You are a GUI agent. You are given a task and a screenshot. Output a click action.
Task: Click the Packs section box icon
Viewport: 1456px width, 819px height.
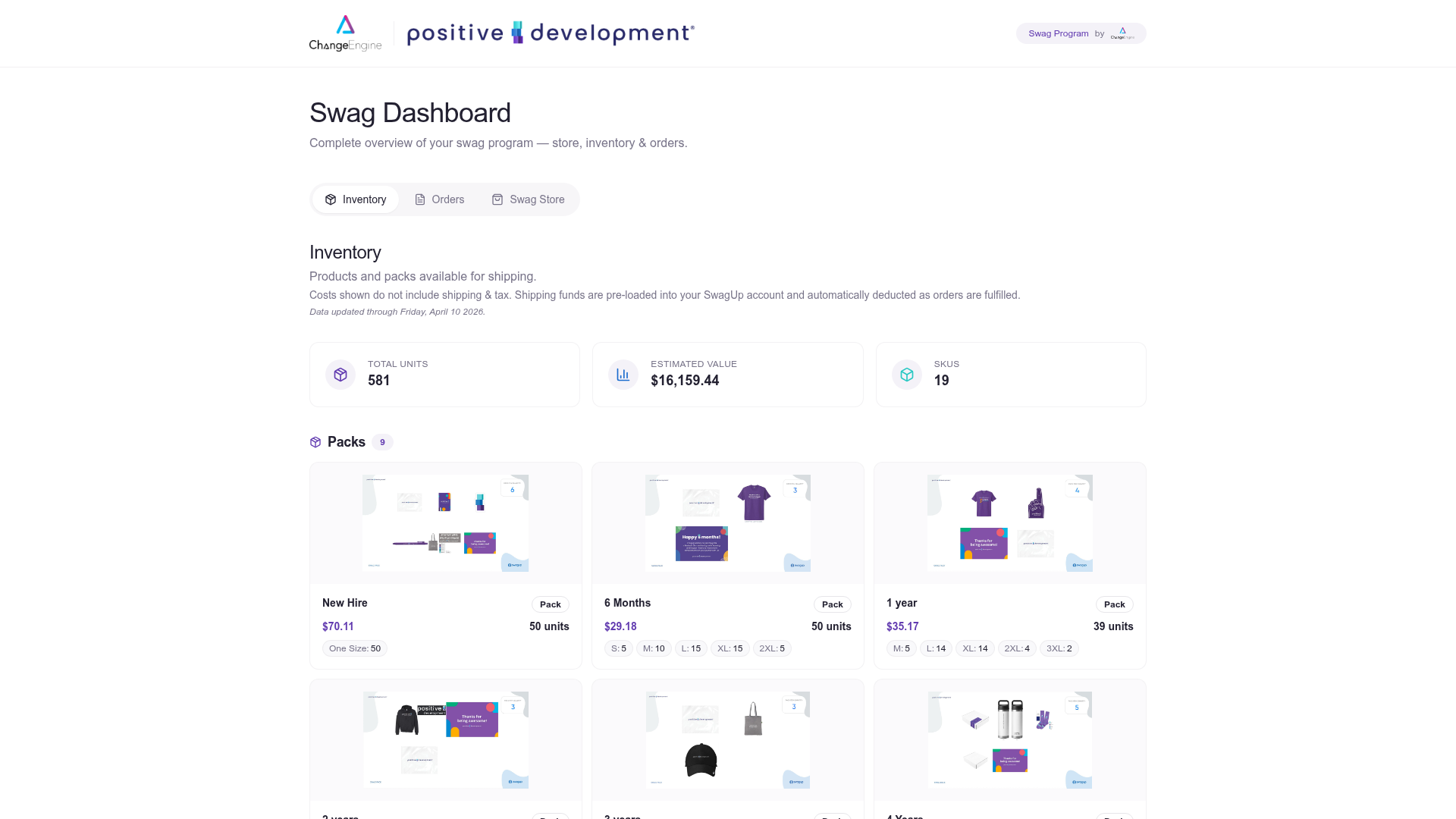point(315,442)
